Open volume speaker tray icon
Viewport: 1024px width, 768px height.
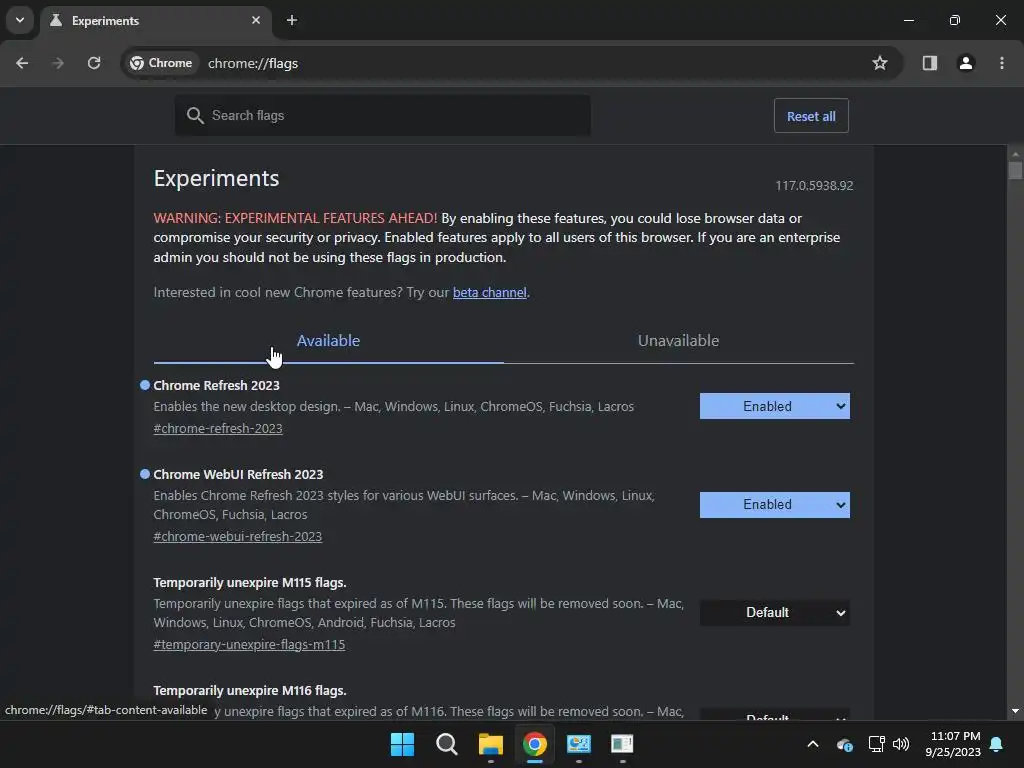point(901,744)
